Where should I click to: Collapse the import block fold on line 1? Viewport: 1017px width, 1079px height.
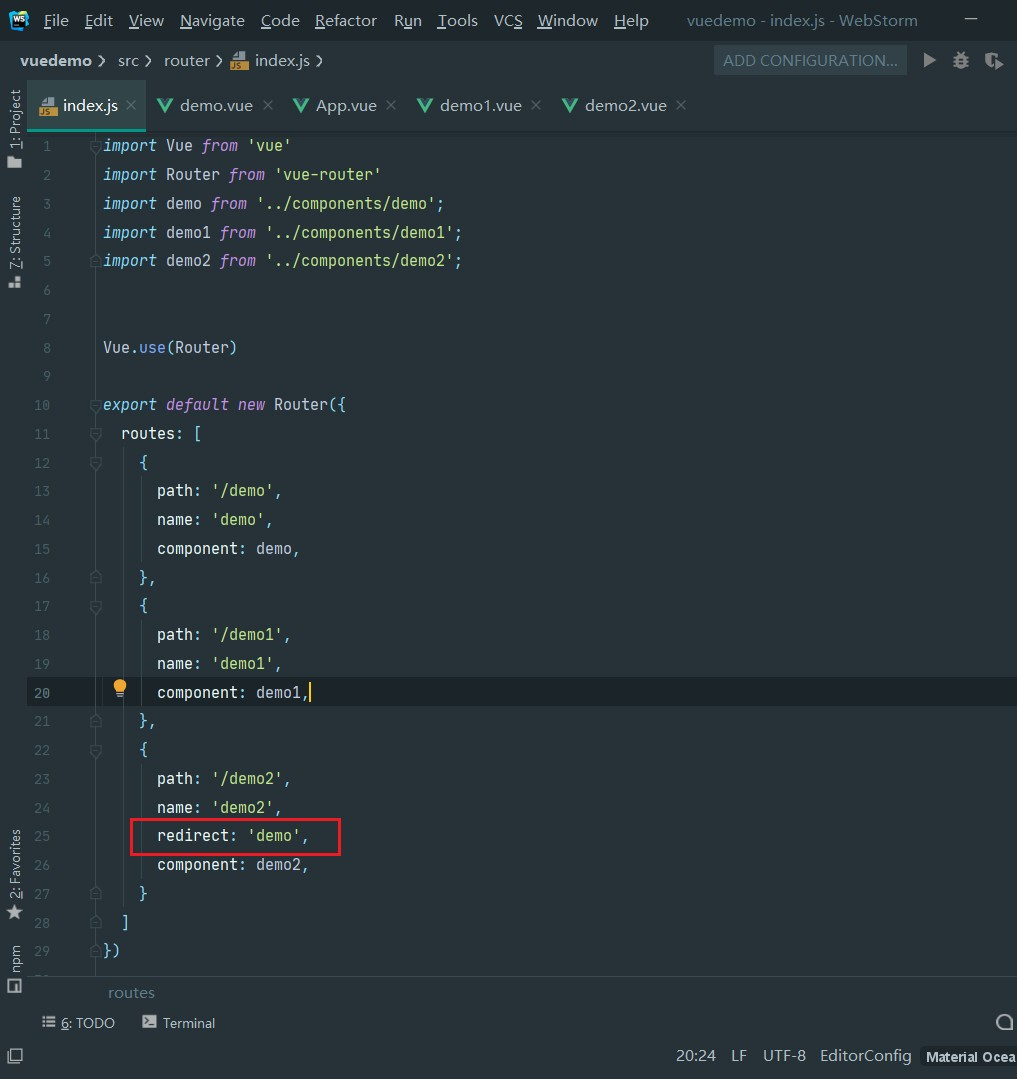[x=96, y=146]
